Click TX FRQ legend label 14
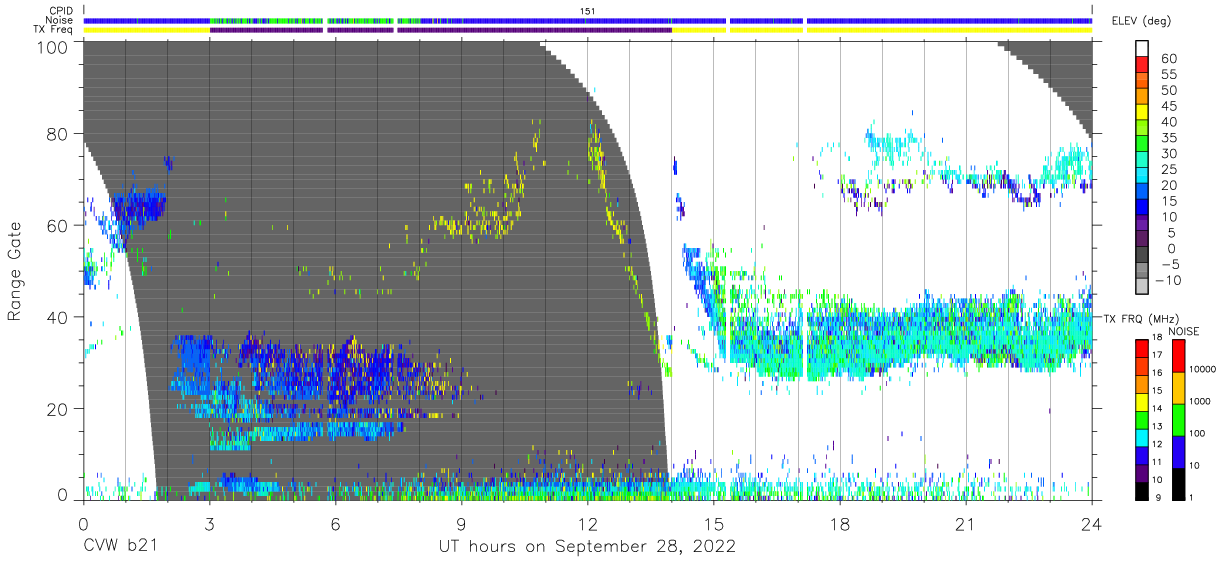Screen dimensions: 1228x567 1157,408
